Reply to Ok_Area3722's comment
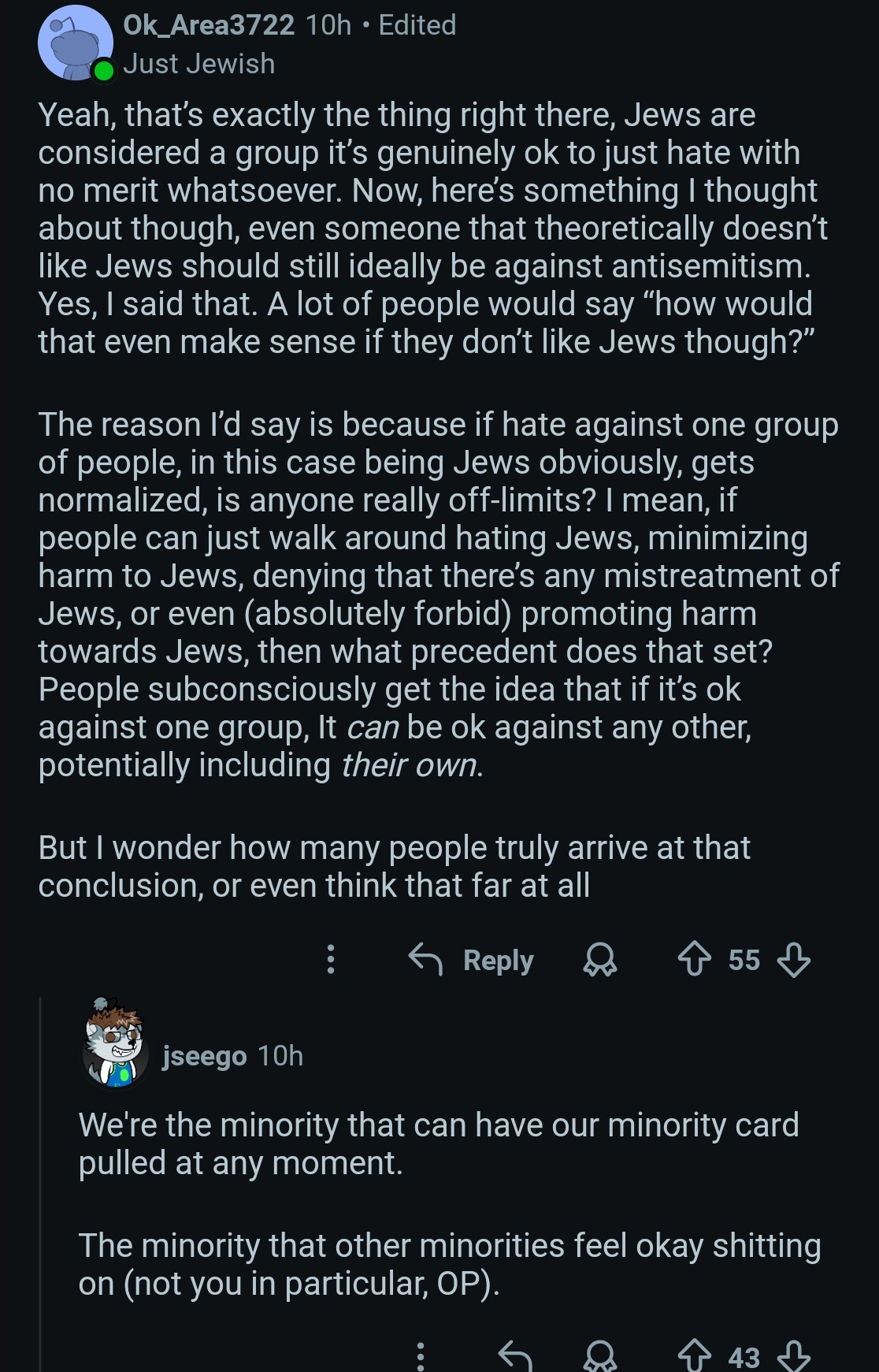 point(472,960)
